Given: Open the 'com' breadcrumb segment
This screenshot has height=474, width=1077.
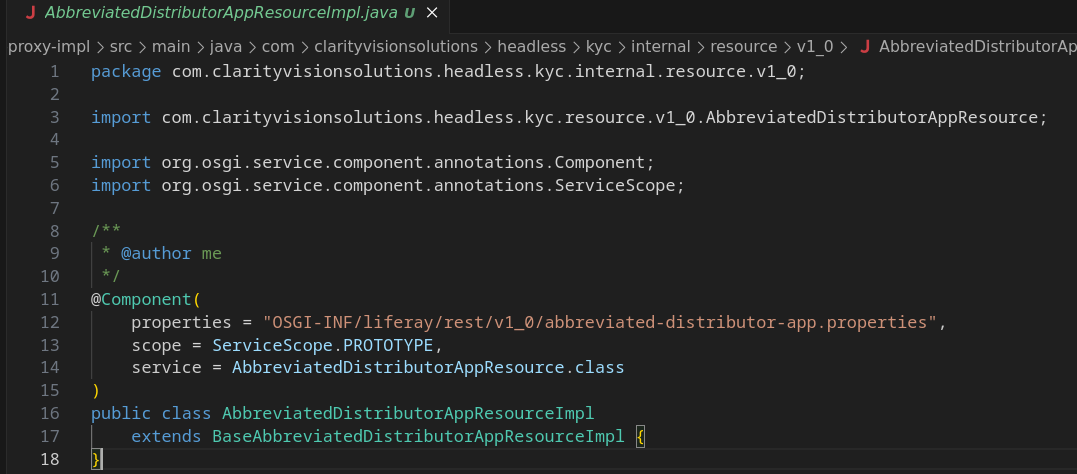Looking at the screenshot, I should coord(277,47).
